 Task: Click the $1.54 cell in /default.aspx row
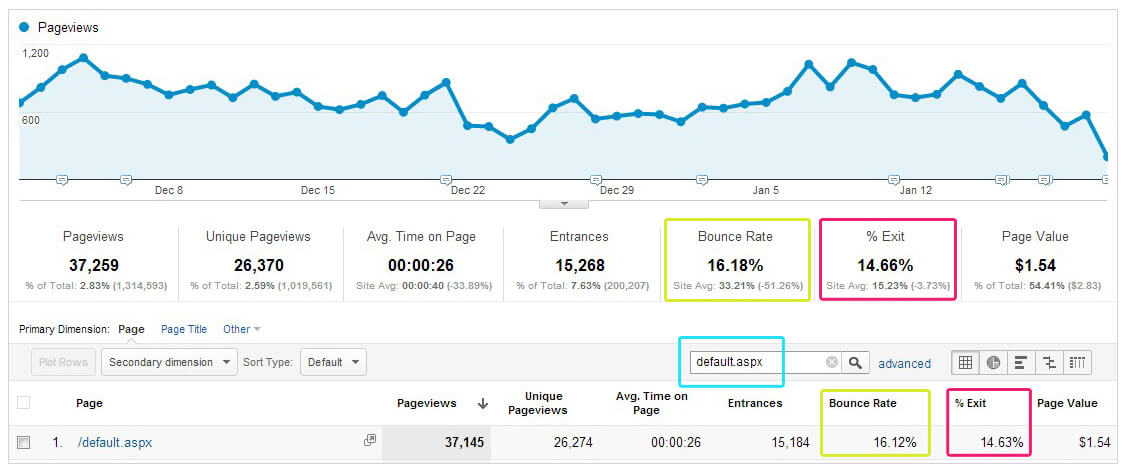(1094, 443)
